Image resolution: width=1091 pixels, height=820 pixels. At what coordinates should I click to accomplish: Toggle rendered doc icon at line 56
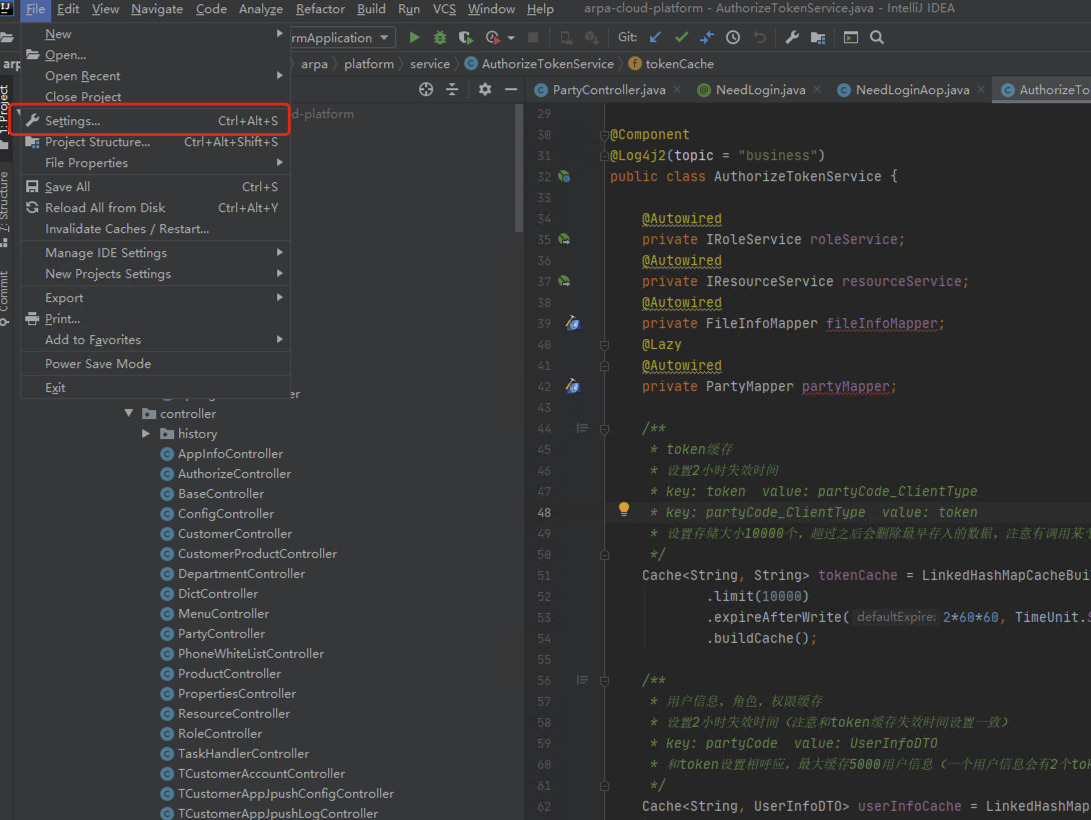click(582, 680)
